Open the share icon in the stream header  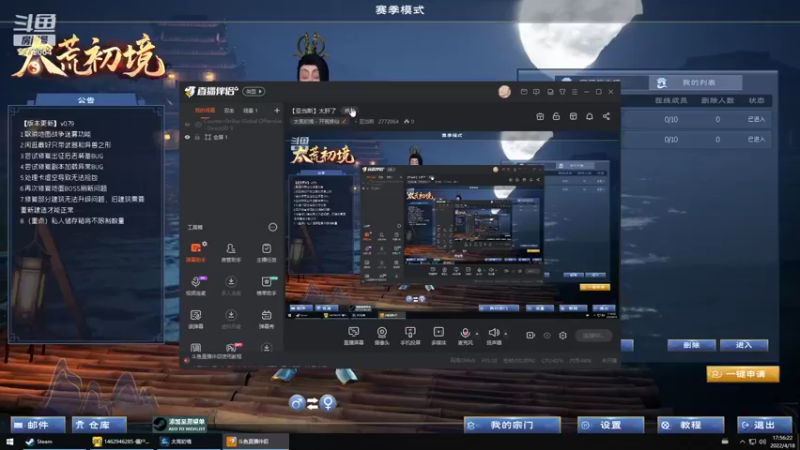tap(606, 116)
